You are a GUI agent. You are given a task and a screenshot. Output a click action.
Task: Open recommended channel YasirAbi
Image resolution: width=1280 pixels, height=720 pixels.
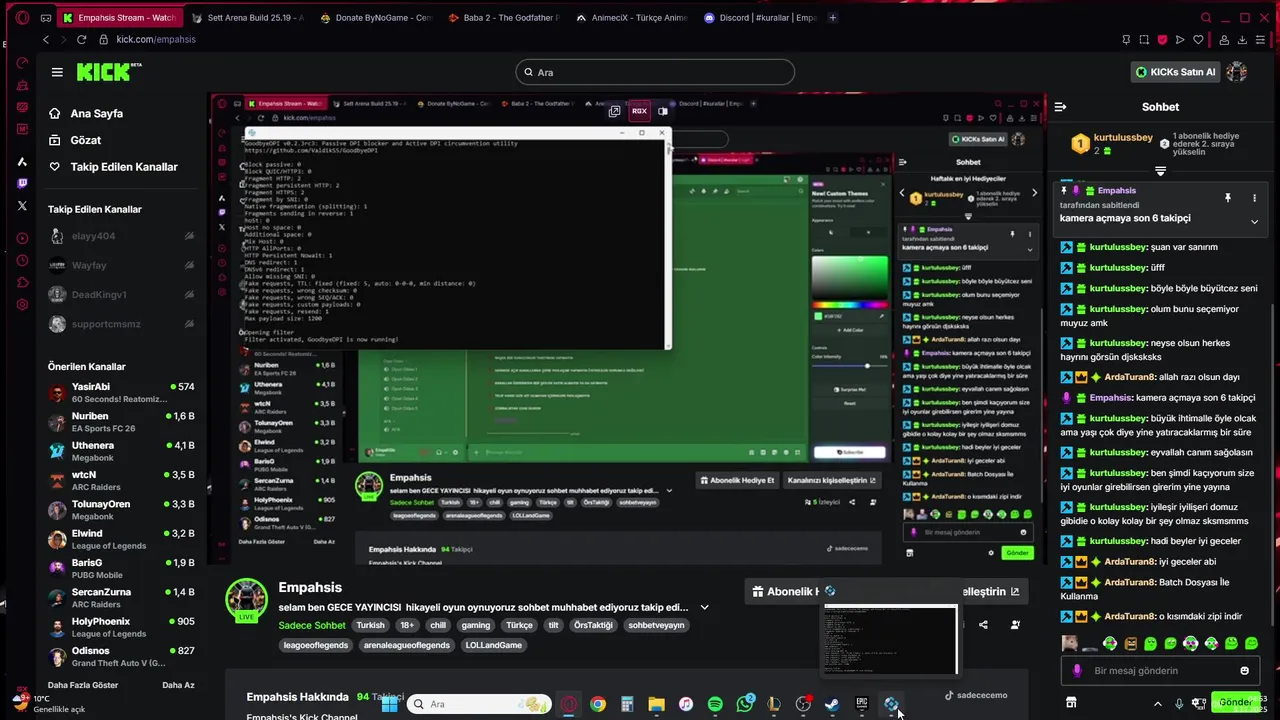pos(121,392)
